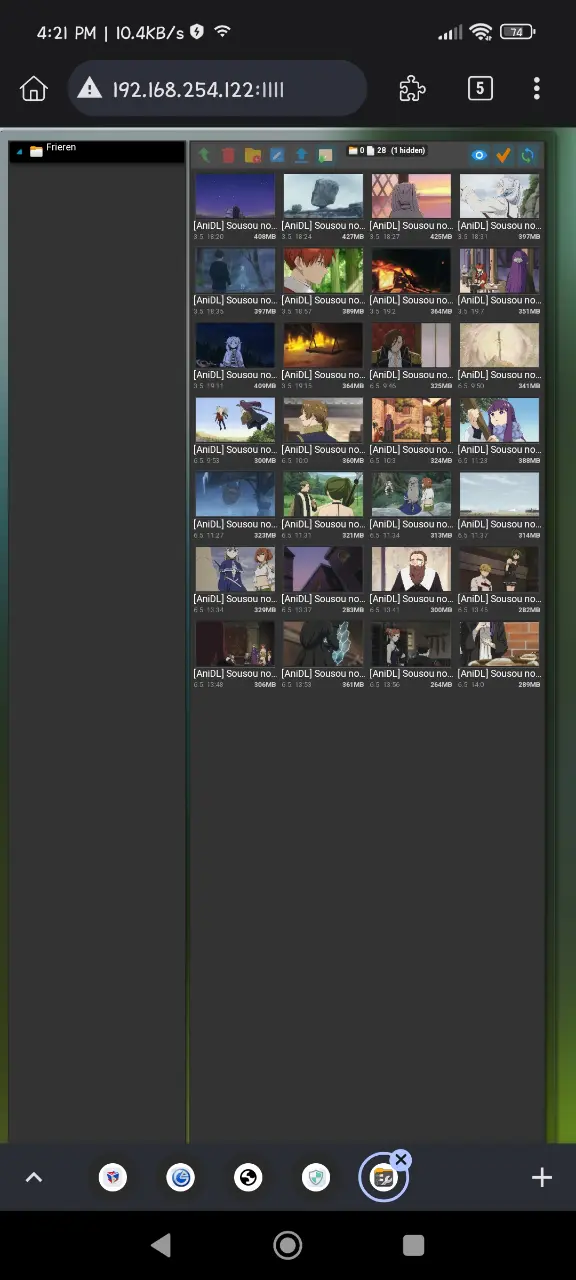This screenshot has width=576, height=1280.
Task: Open the sword thumbnail sized 341MB
Action: click(x=499, y=345)
